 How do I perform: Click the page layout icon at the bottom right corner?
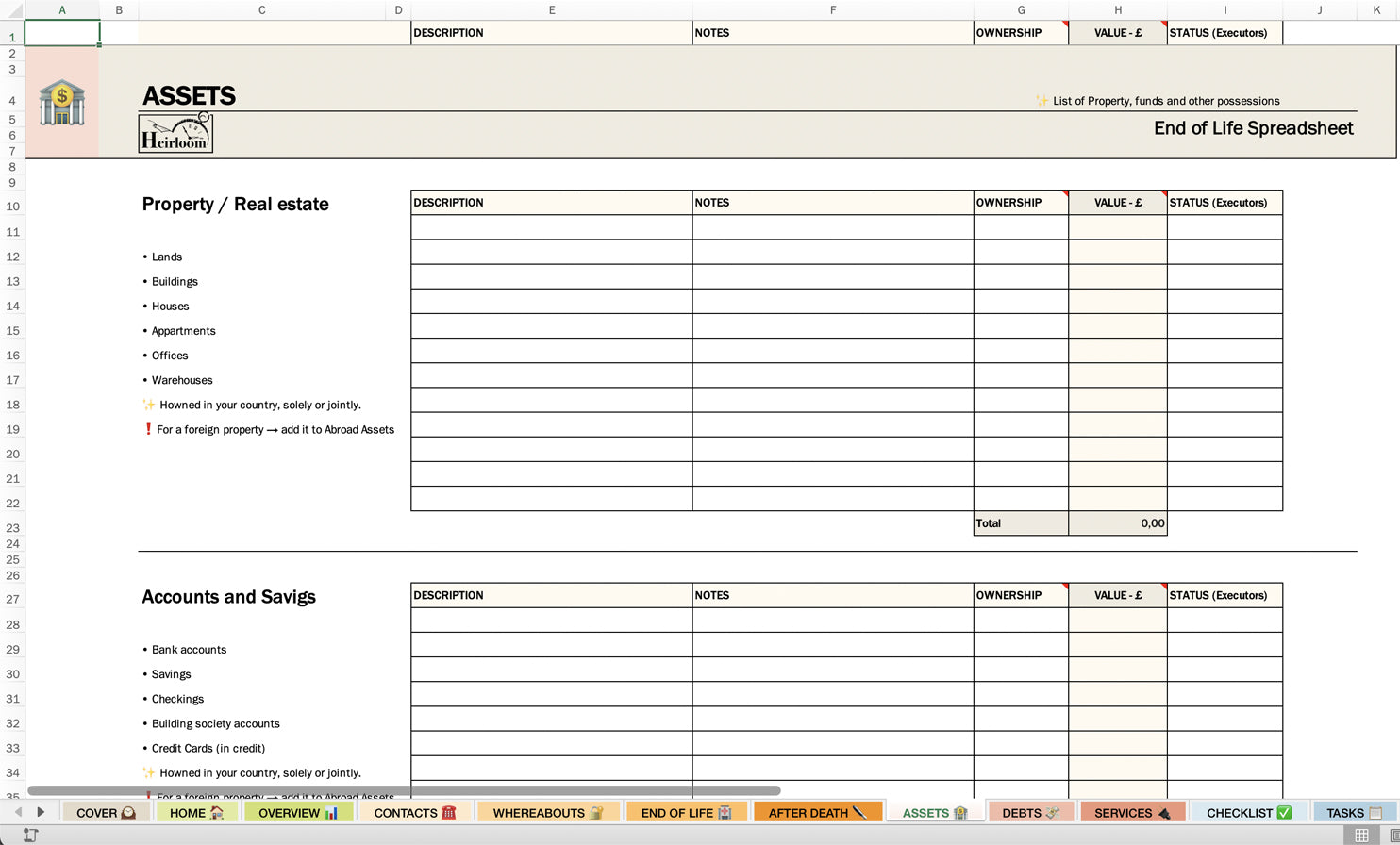pyautogui.click(x=1394, y=835)
